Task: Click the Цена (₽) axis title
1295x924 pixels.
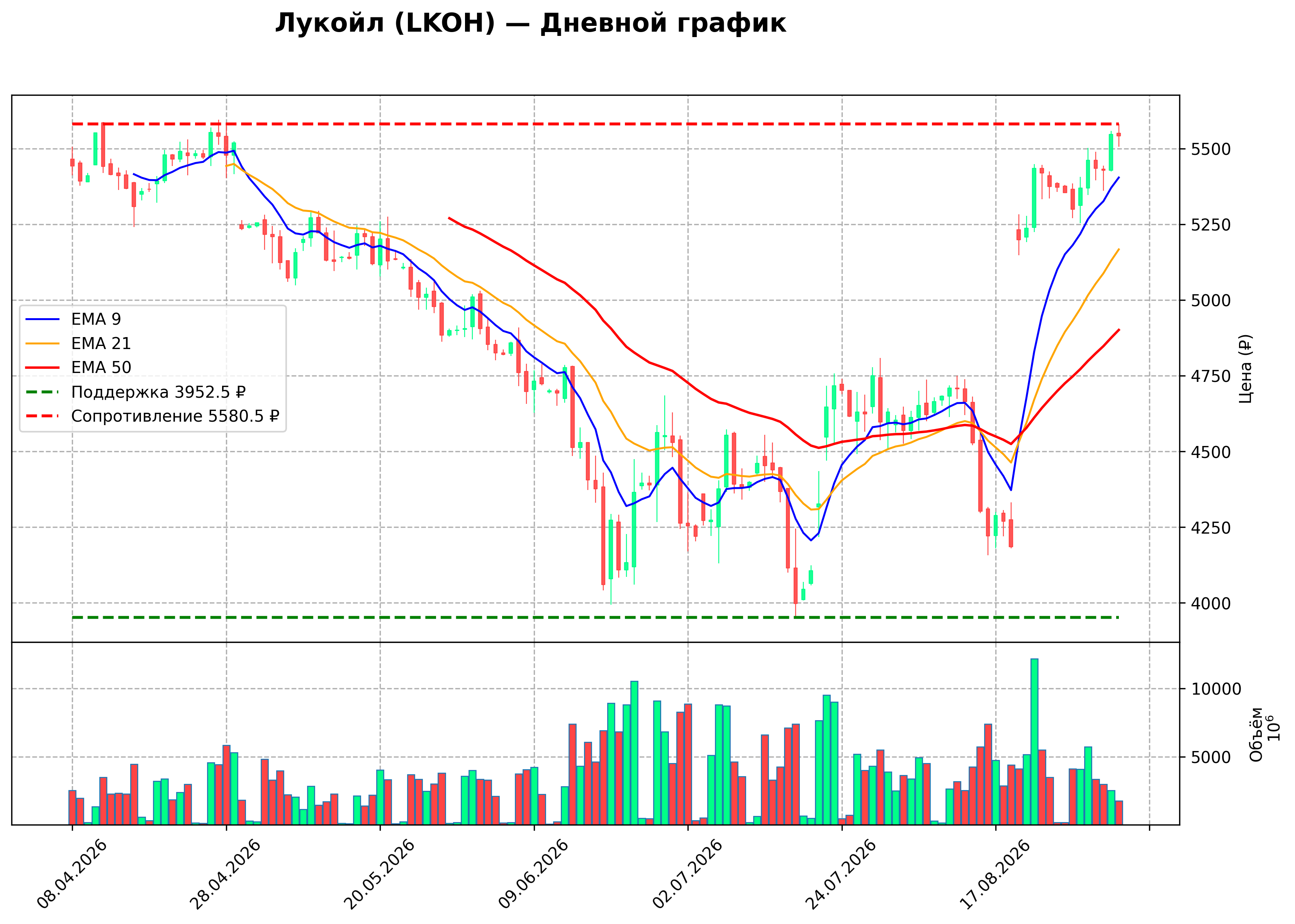Action: point(1246,369)
